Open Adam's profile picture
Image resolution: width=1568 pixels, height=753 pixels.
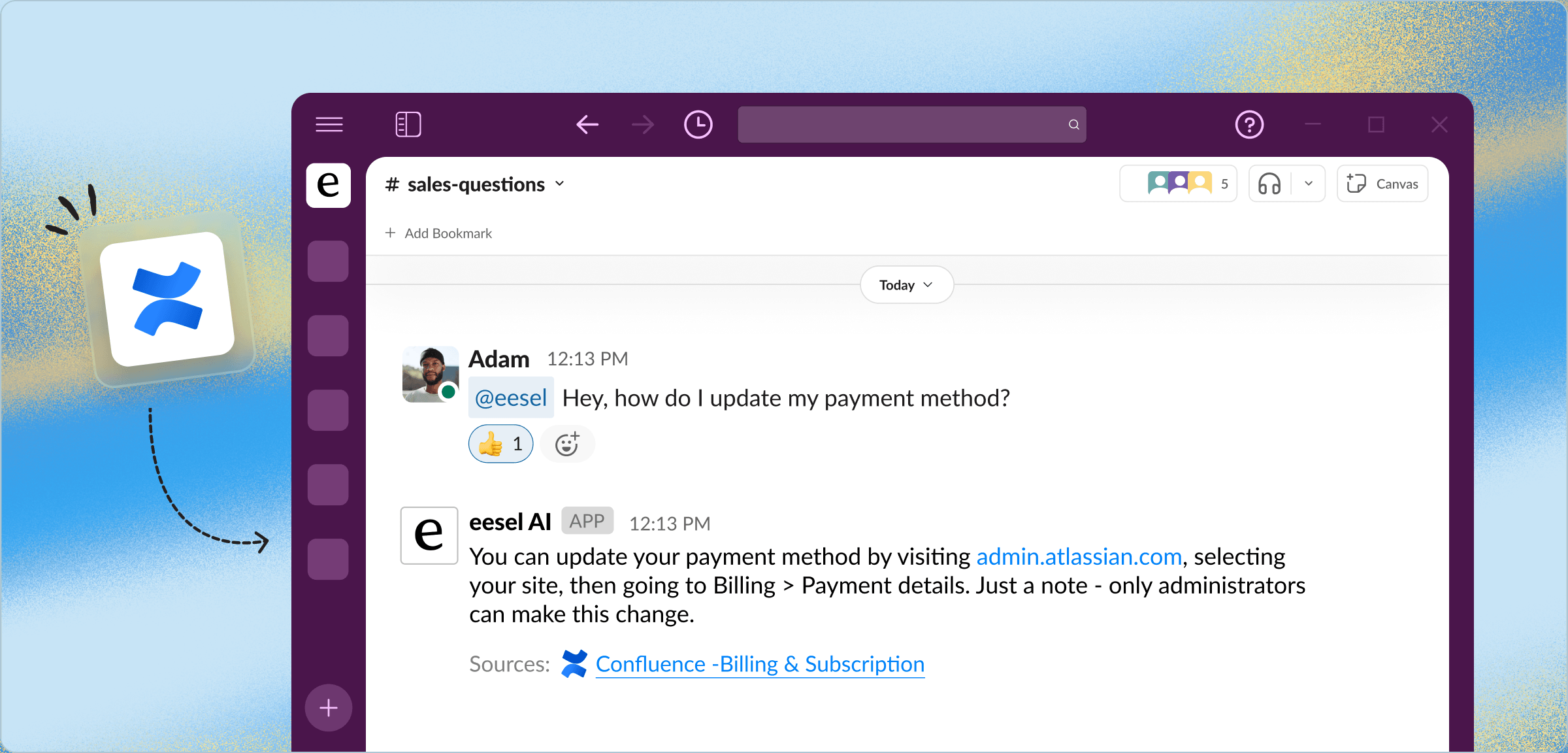430,375
